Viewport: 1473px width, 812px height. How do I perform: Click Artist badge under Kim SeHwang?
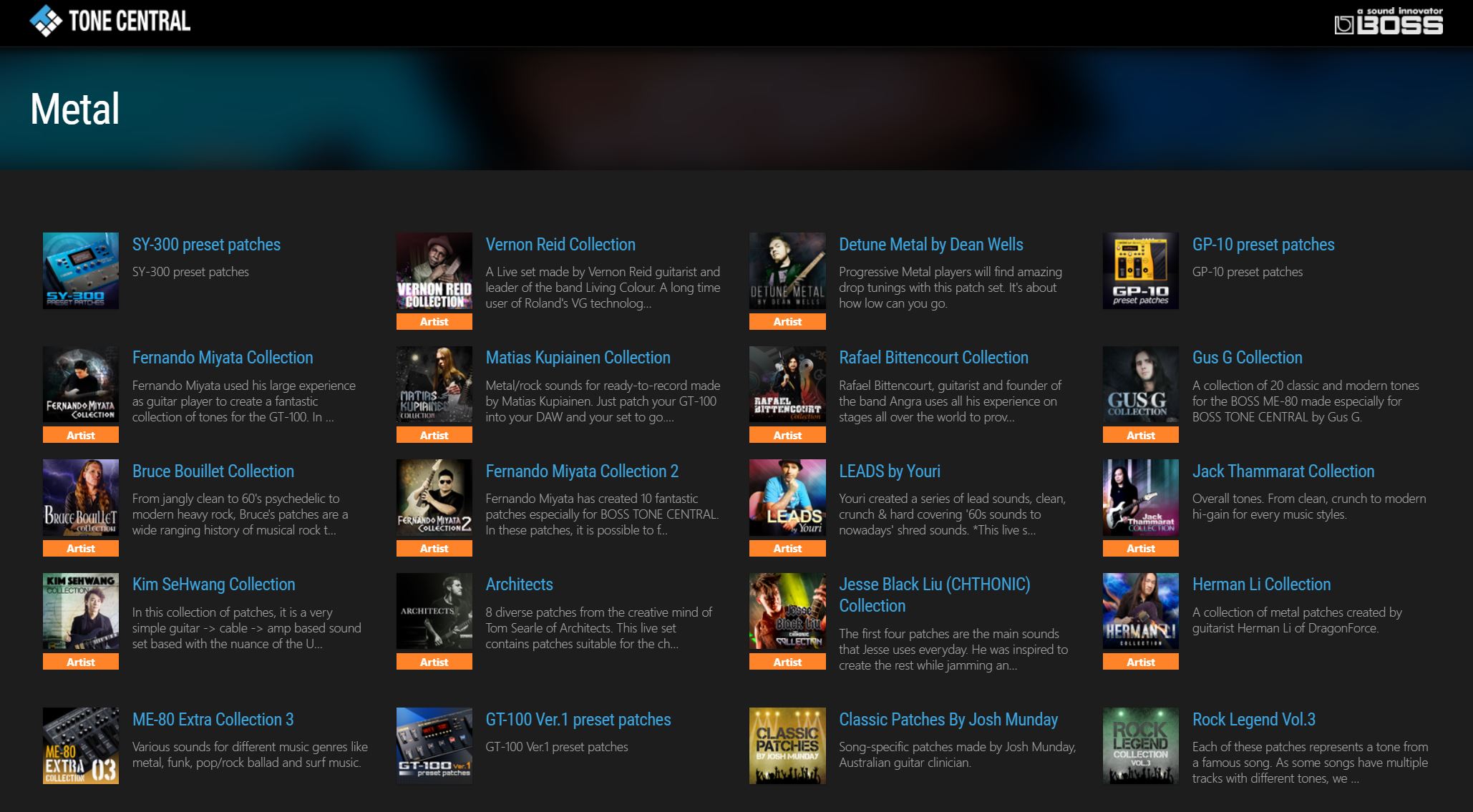pos(81,662)
